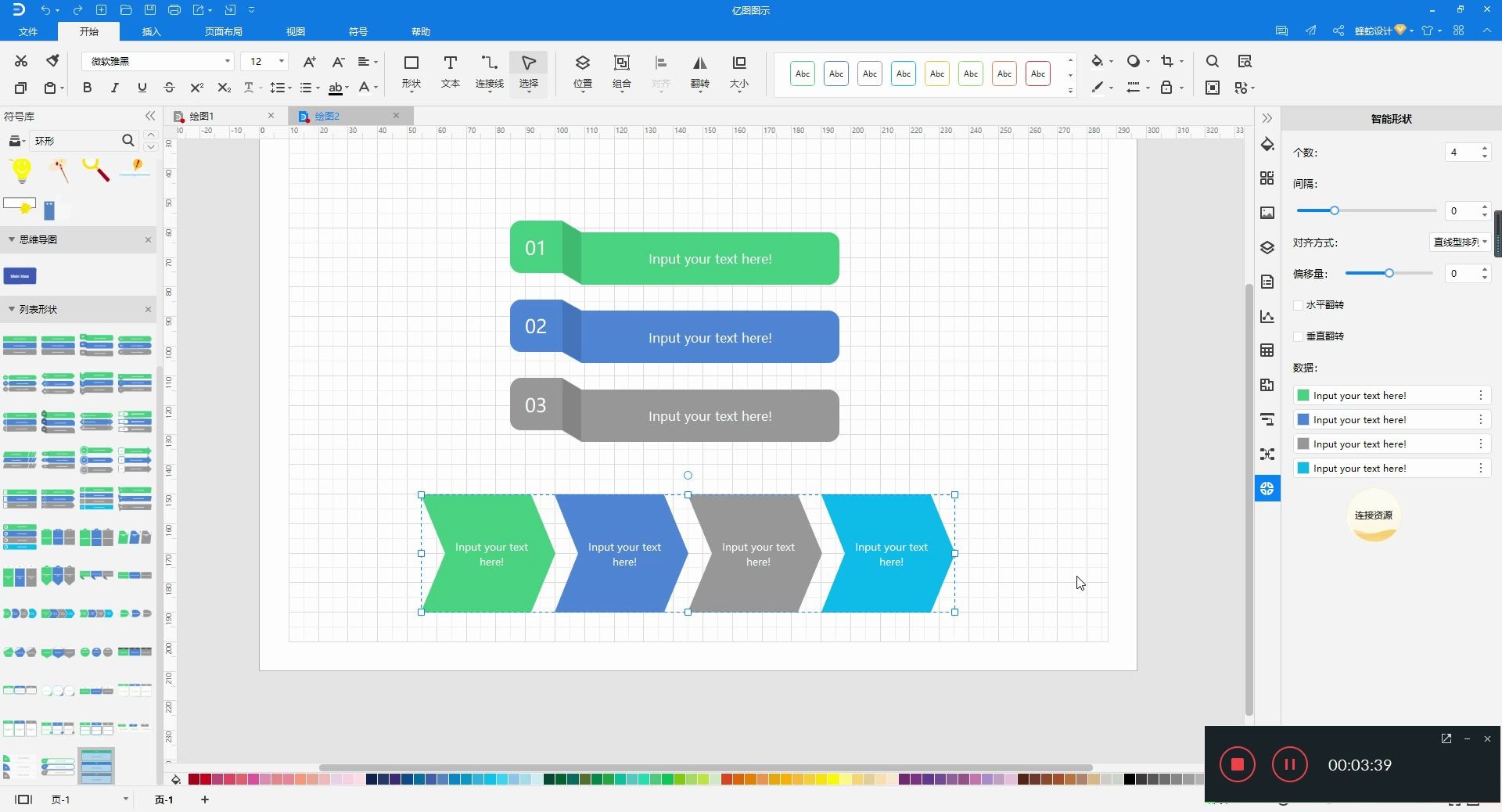Open the 翻转 flip tool
Screen dimensions: 1502x812
coord(700,72)
